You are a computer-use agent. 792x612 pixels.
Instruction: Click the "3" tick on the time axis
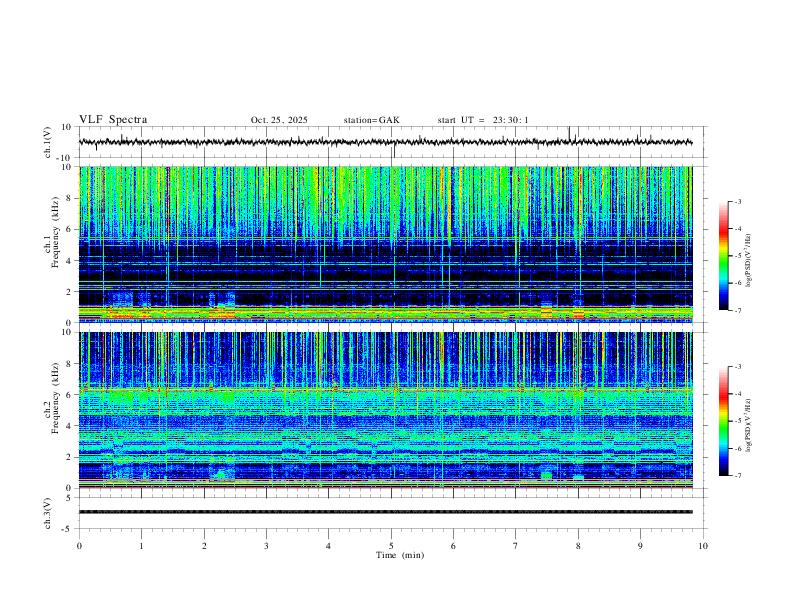[266, 546]
